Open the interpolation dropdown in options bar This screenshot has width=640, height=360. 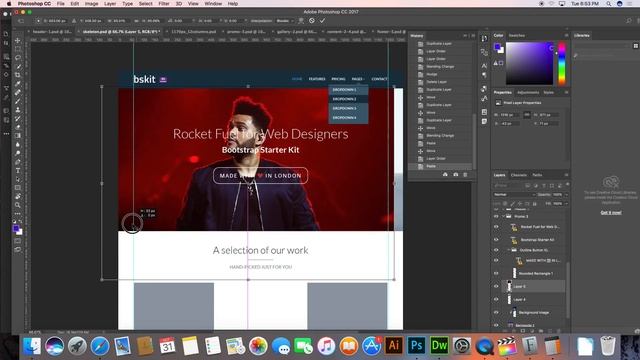285,20
